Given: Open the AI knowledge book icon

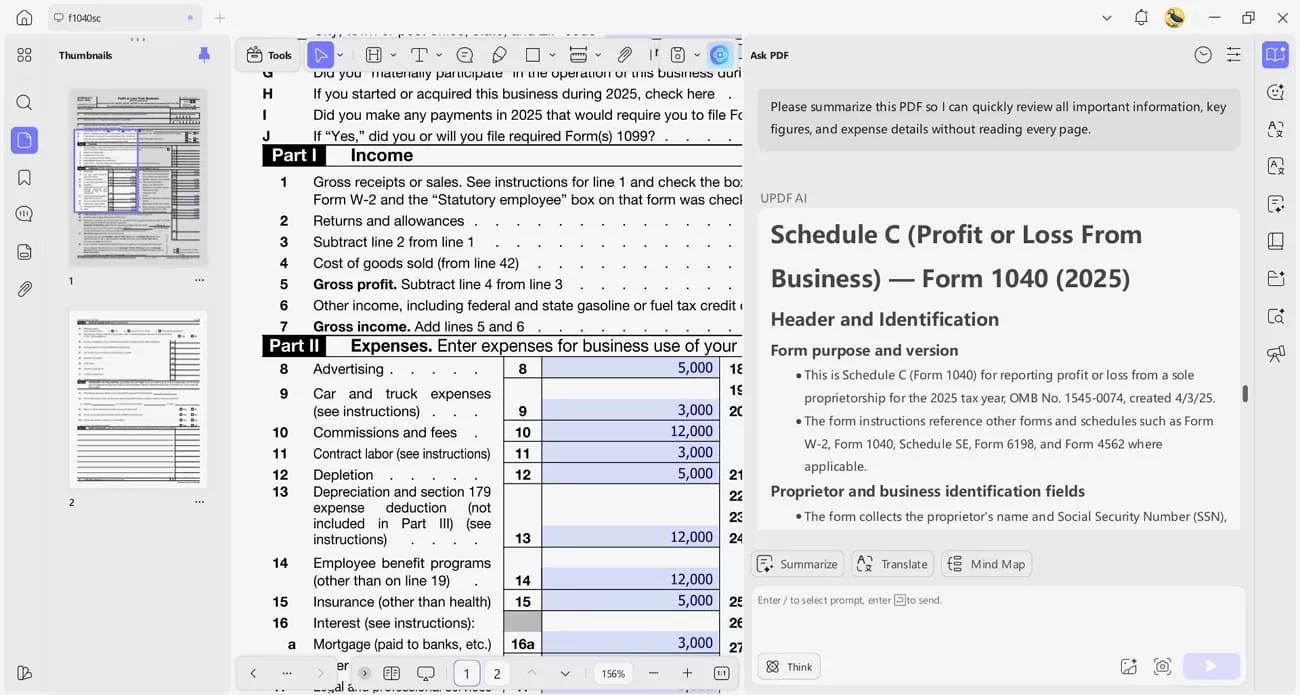Looking at the screenshot, I should tap(1275, 241).
